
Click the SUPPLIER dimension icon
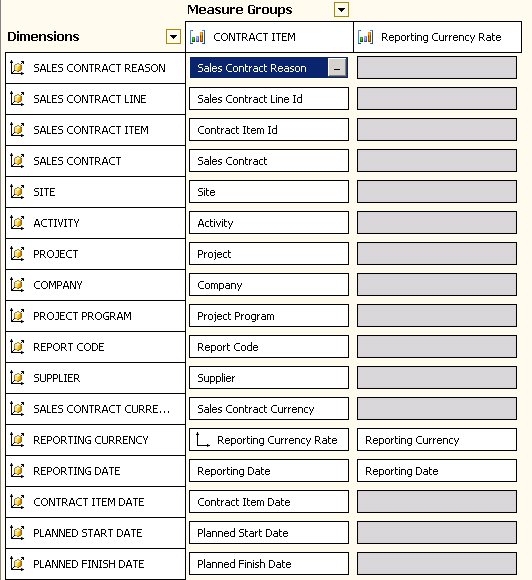[17, 378]
